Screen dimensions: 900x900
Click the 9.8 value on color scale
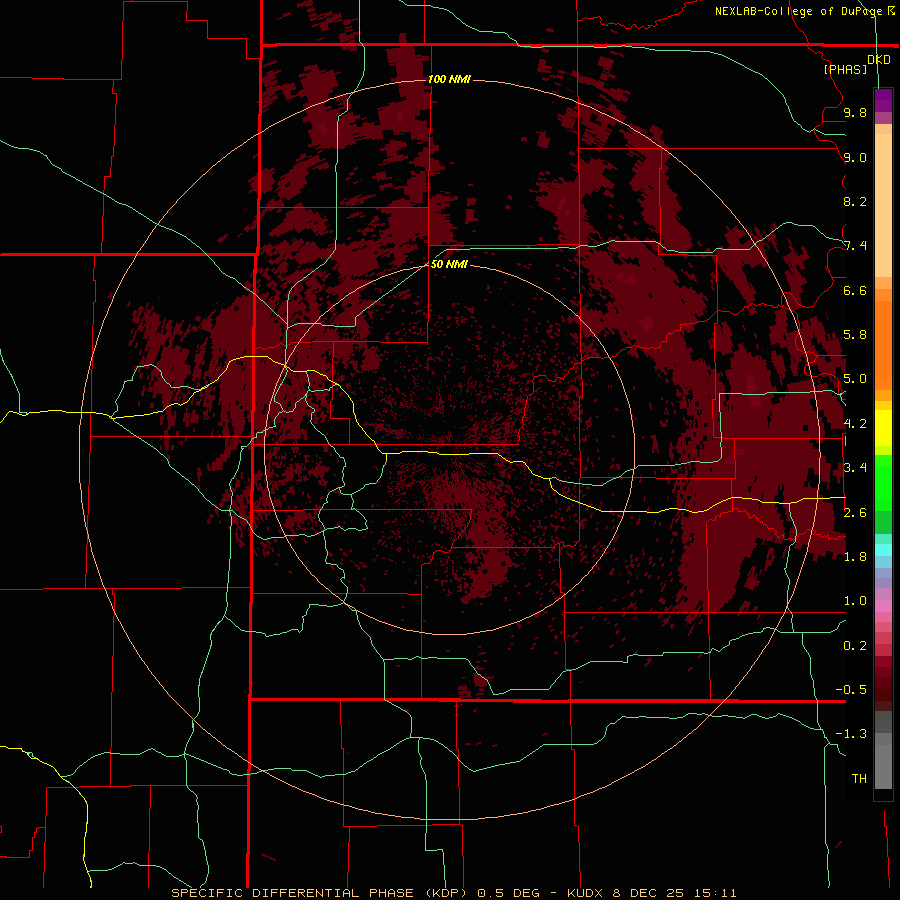[855, 112]
